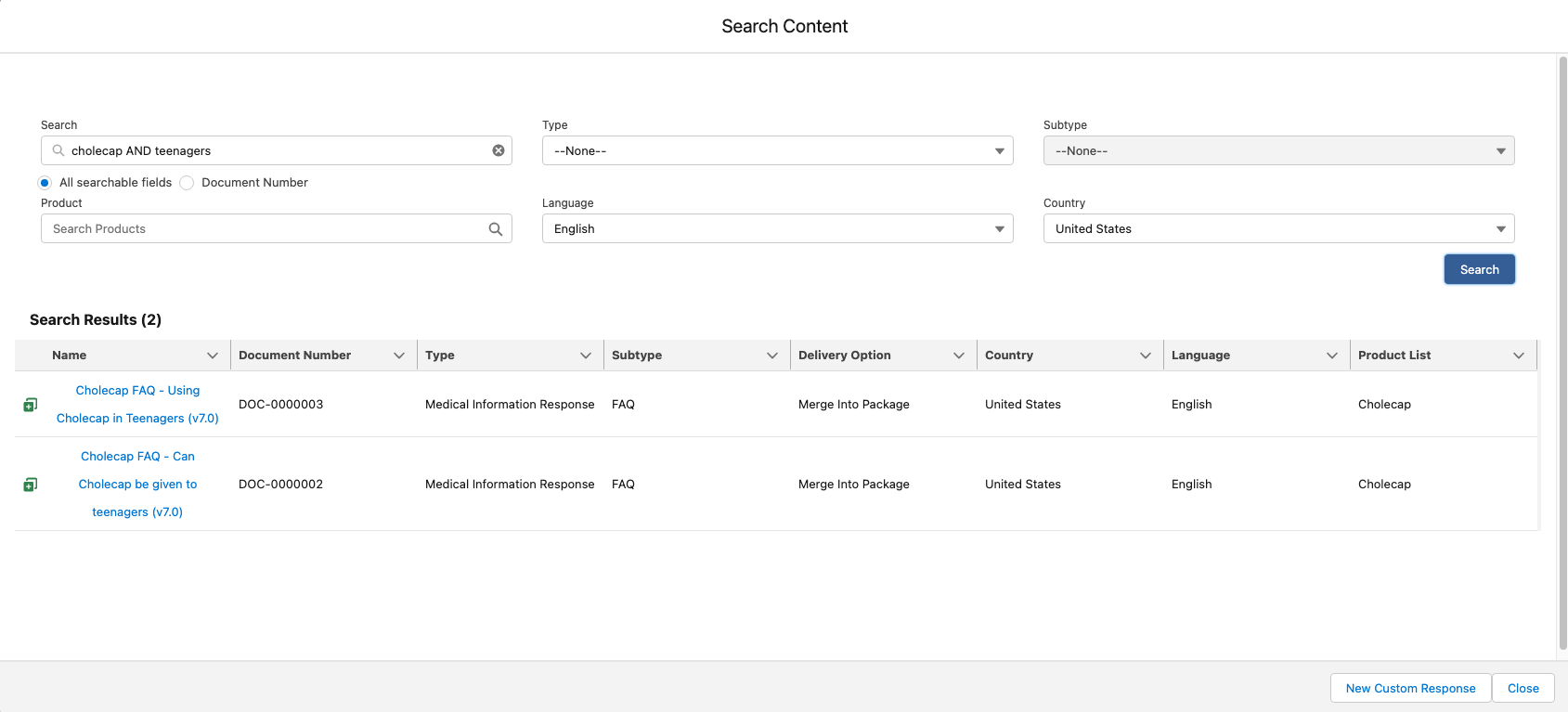Open the Document Number column chevron menu

[x=399, y=356]
